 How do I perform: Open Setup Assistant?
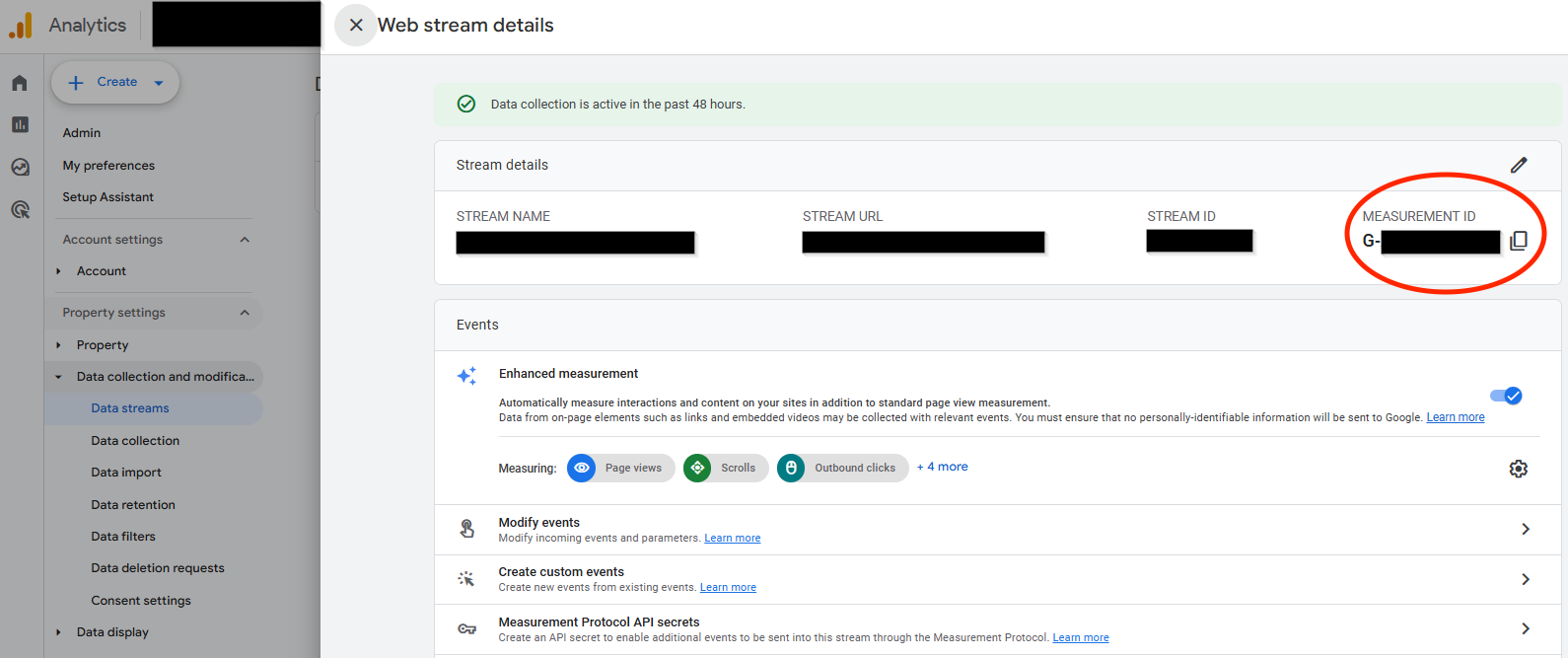(108, 197)
